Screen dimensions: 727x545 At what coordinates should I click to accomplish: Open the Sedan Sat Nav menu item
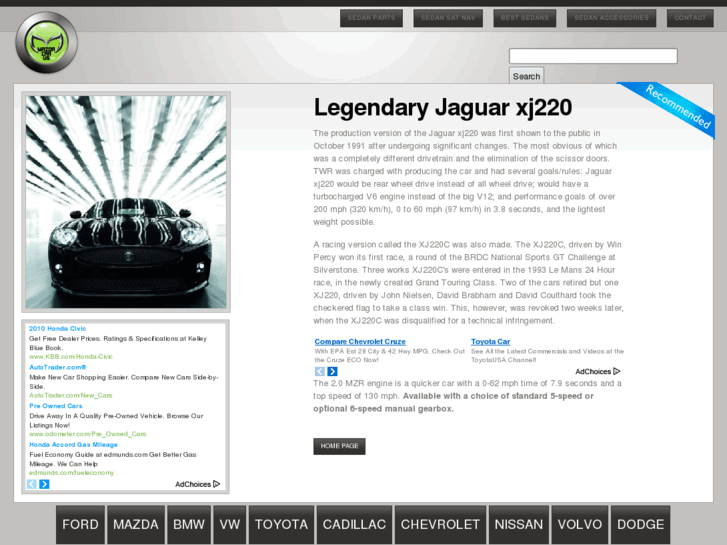pos(448,18)
